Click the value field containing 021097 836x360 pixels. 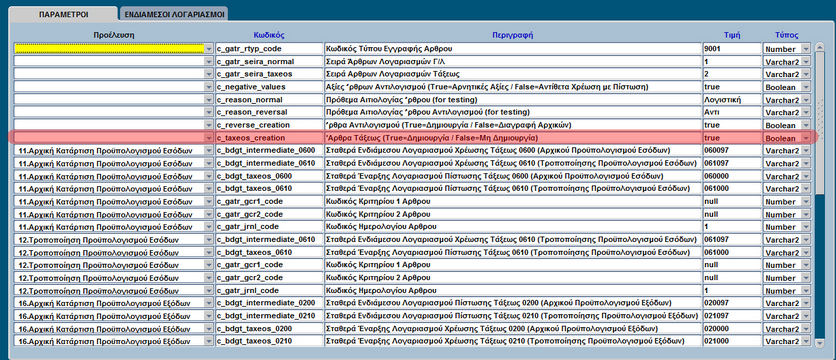pyautogui.click(x=732, y=315)
